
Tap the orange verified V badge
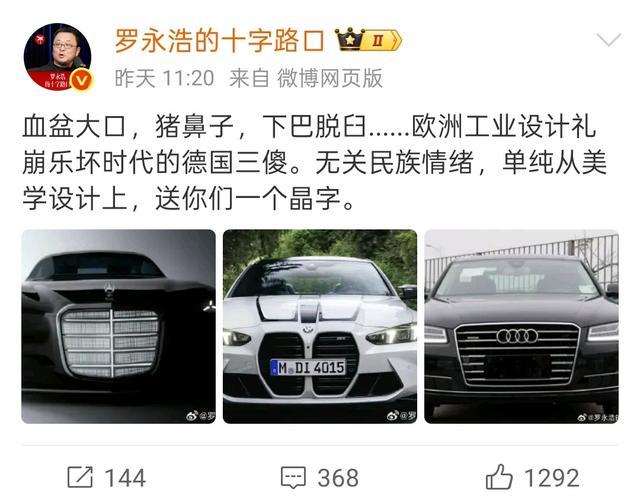coord(82,80)
